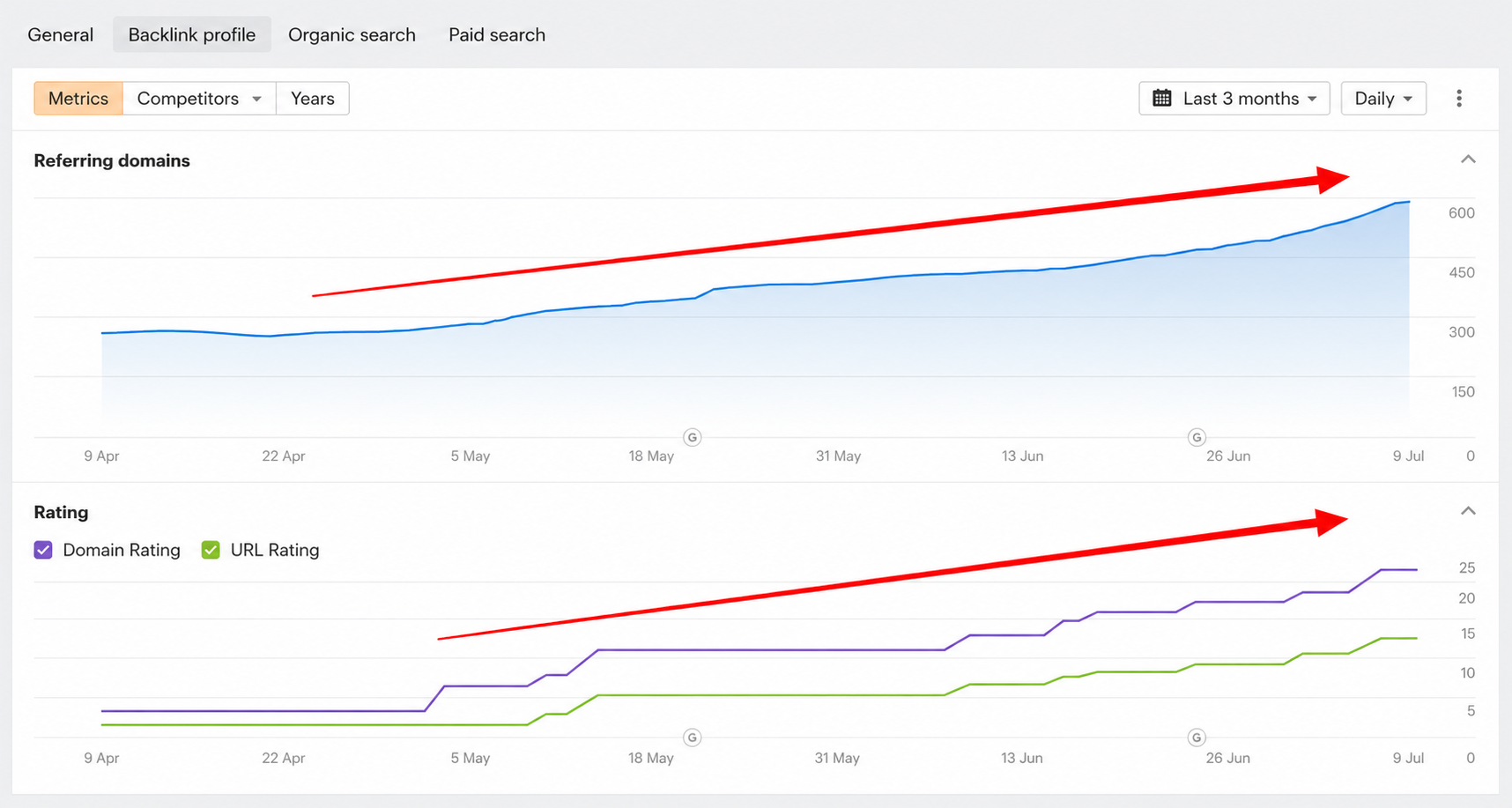The image size is (1512, 808).
Task: Toggle the URL Rating checkbox
Action: pyautogui.click(x=211, y=550)
